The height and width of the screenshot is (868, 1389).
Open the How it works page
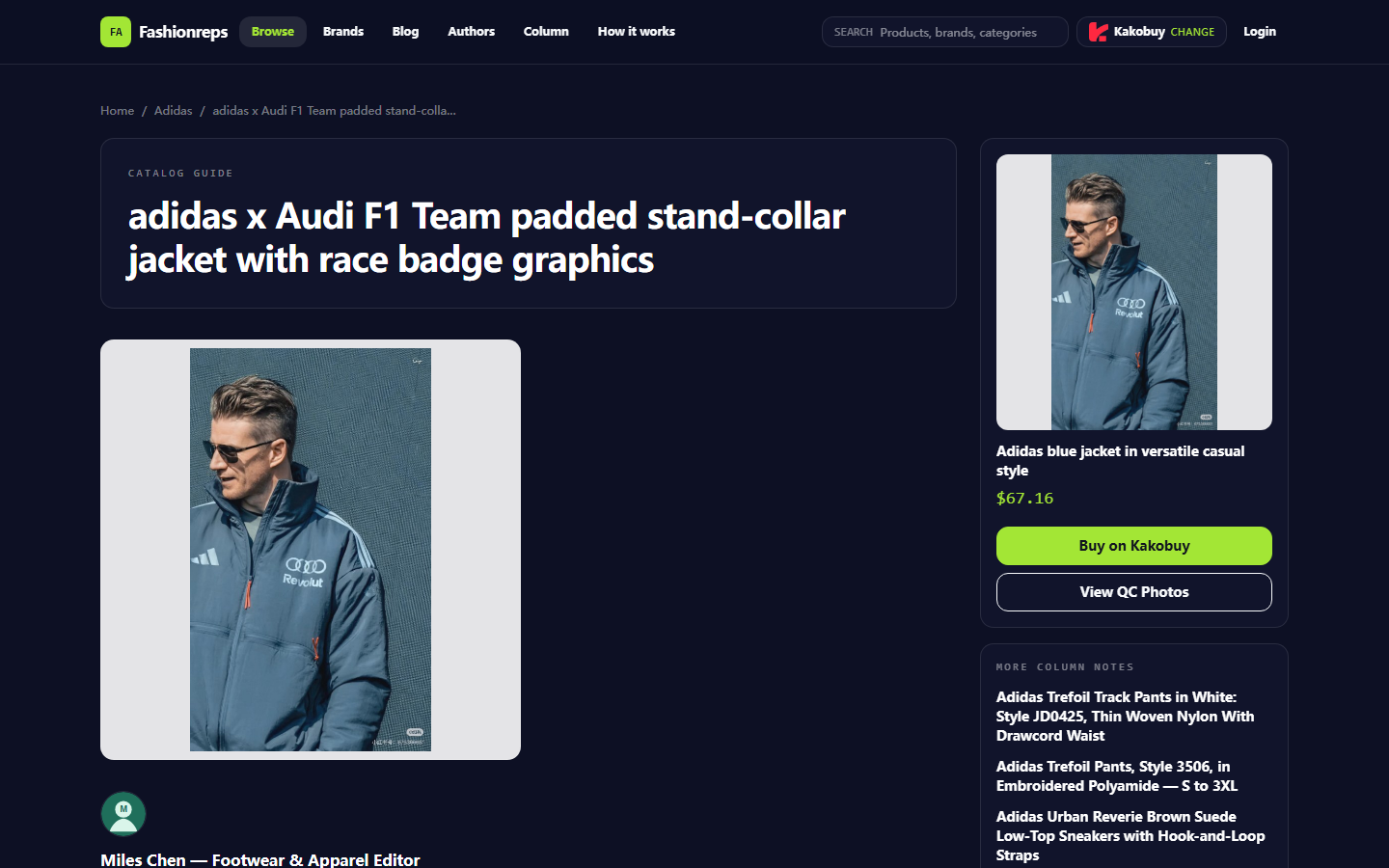[637, 32]
